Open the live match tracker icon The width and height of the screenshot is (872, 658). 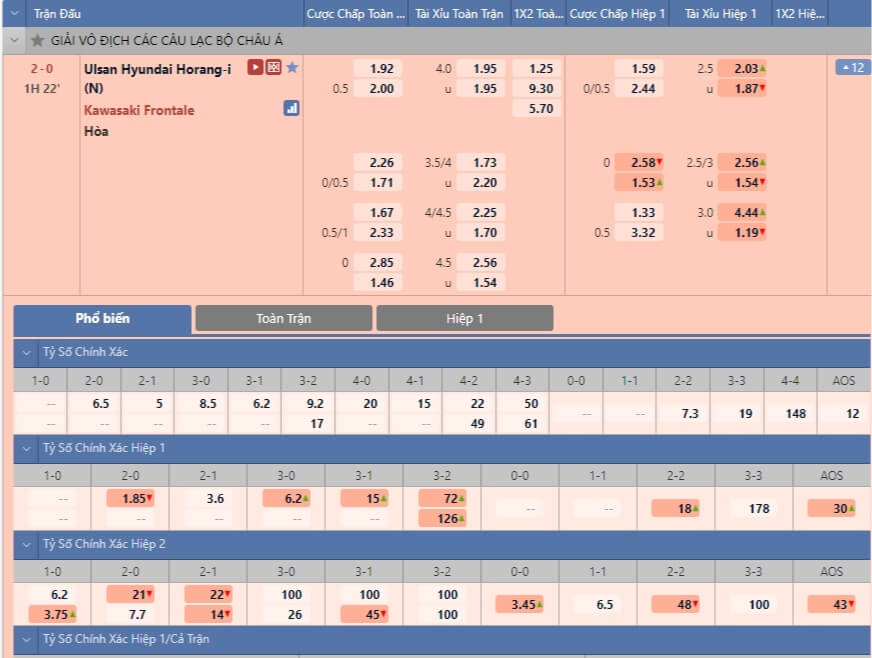pos(273,68)
